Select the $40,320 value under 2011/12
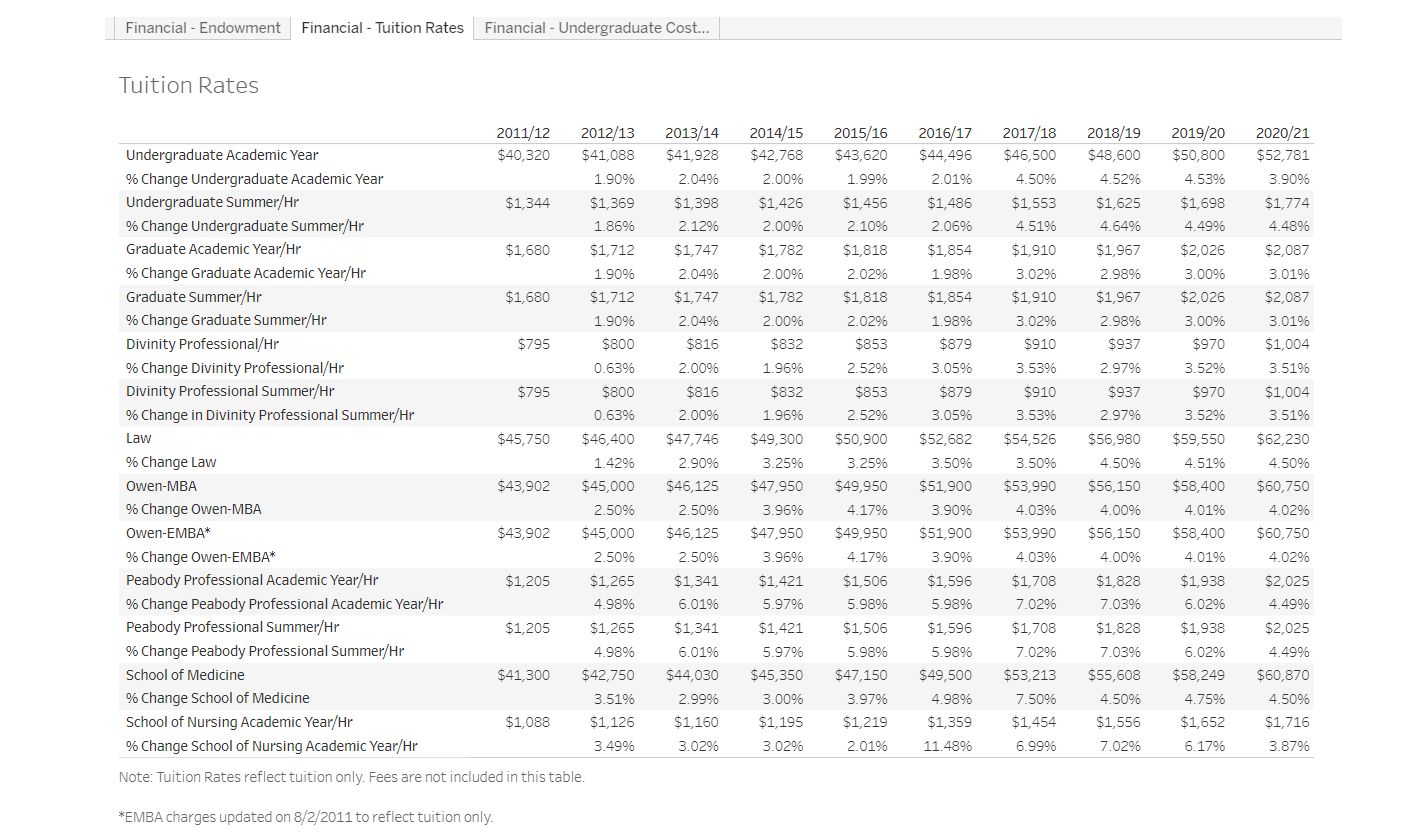1417x835 pixels. click(x=523, y=155)
